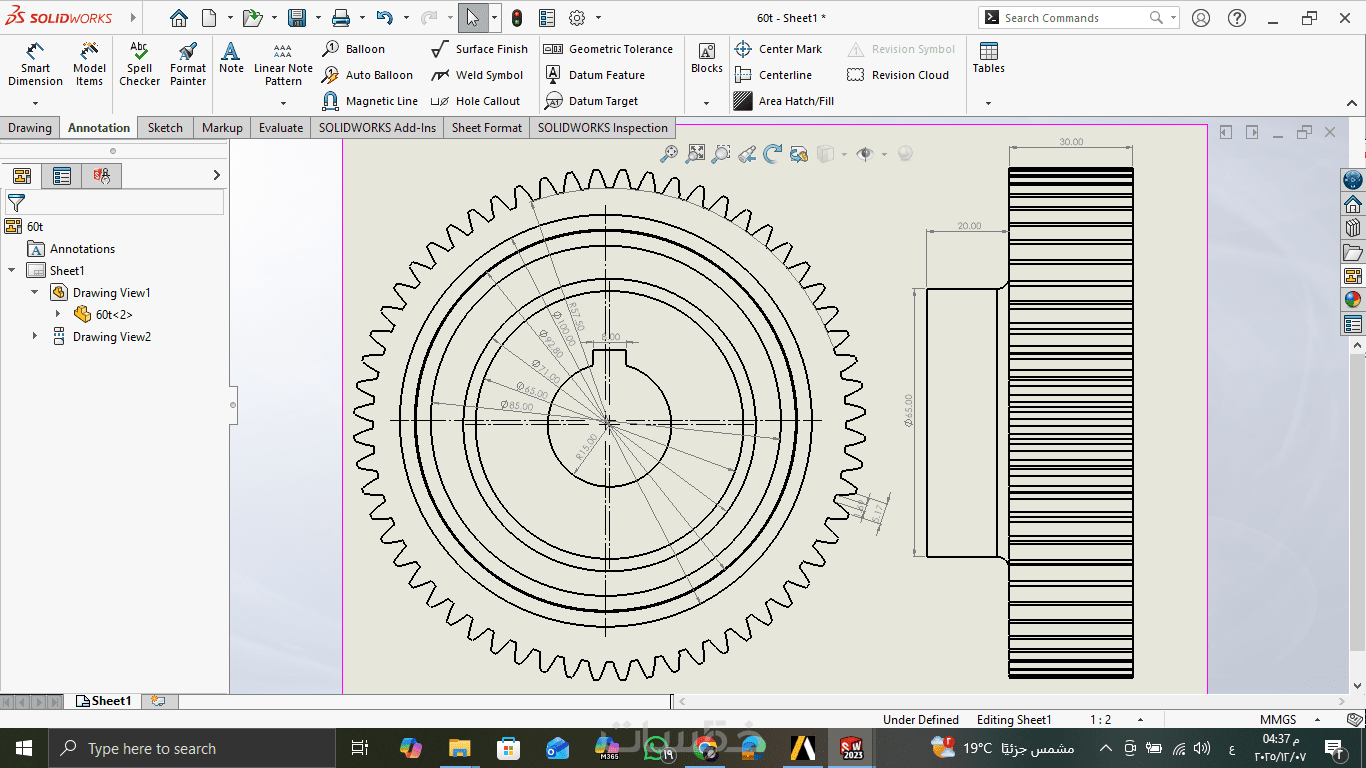The width and height of the screenshot is (1366, 768).
Task: Switch to the PropertyManager tab in left panel
Action: (62, 176)
